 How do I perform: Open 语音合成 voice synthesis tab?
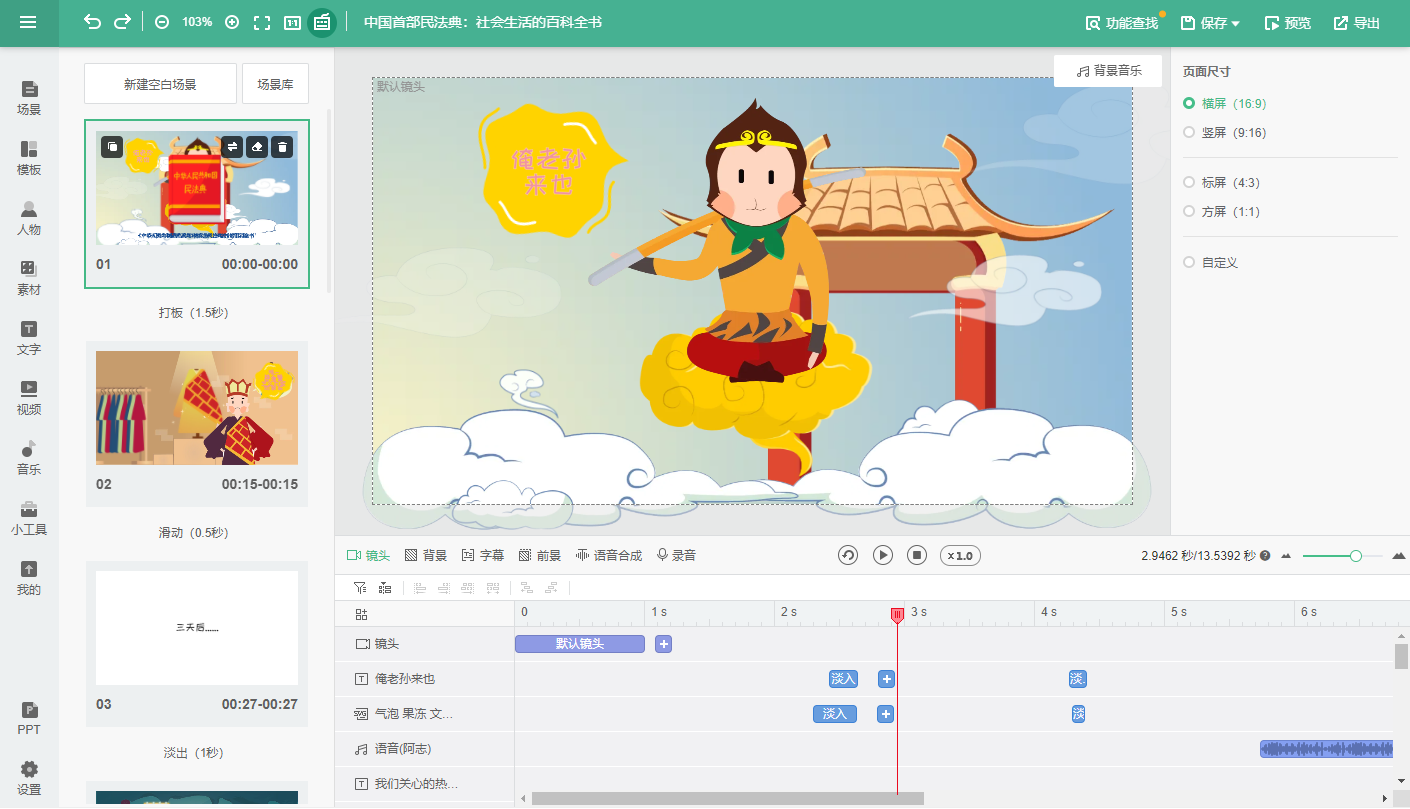[x=608, y=555]
